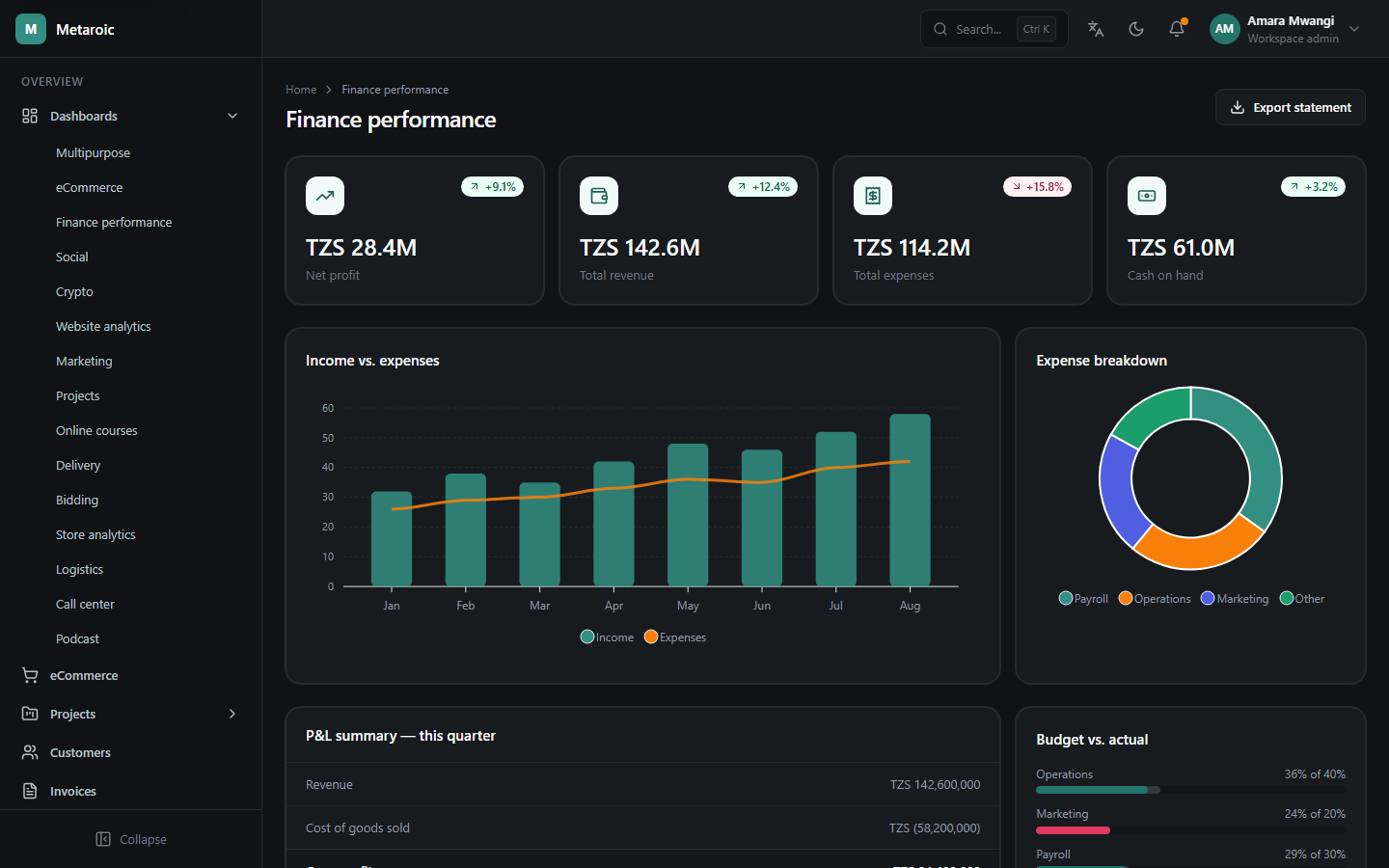Viewport: 1389px width, 868px height.
Task: Open Projects dashboard under Dashboards
Action: [x=77, y=395]
